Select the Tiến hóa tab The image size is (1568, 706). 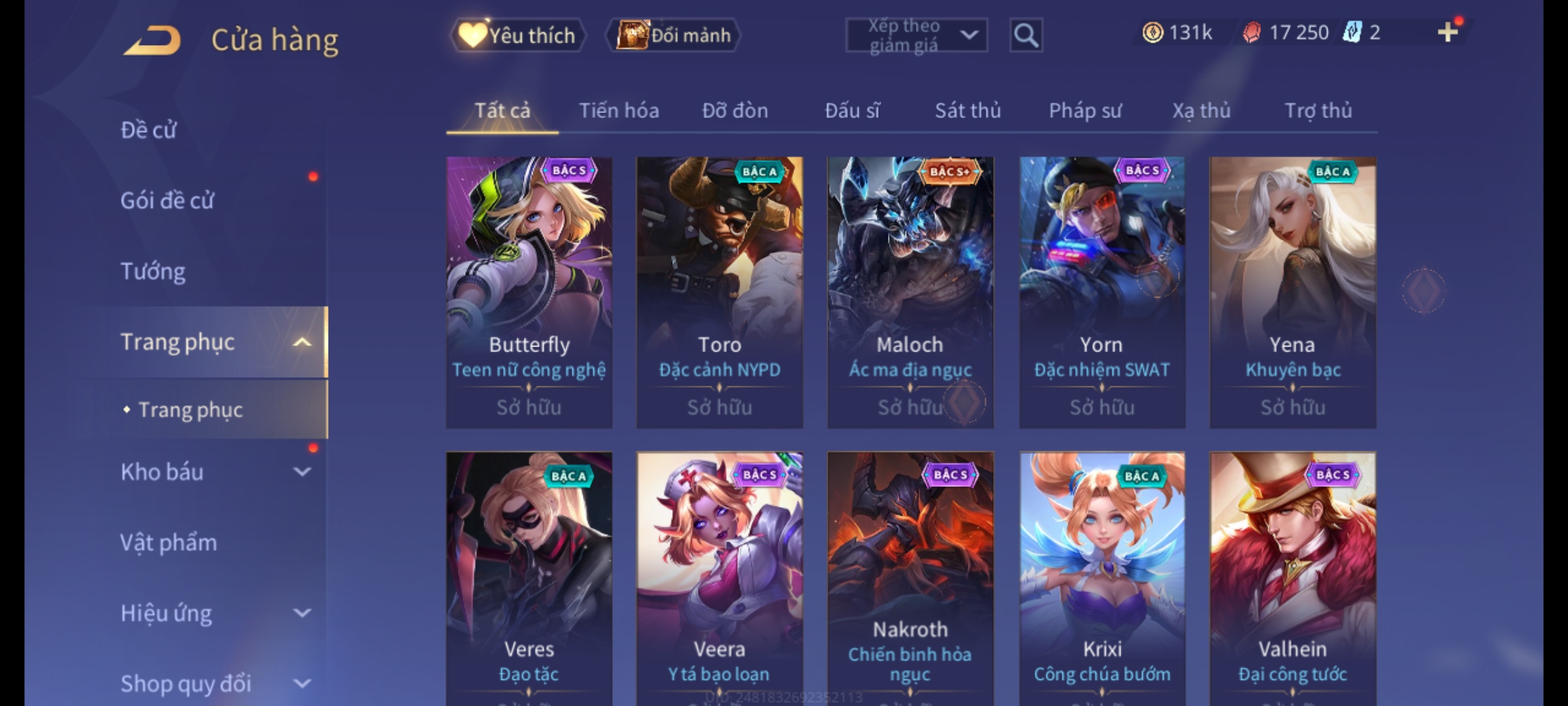tap(619, 110)
